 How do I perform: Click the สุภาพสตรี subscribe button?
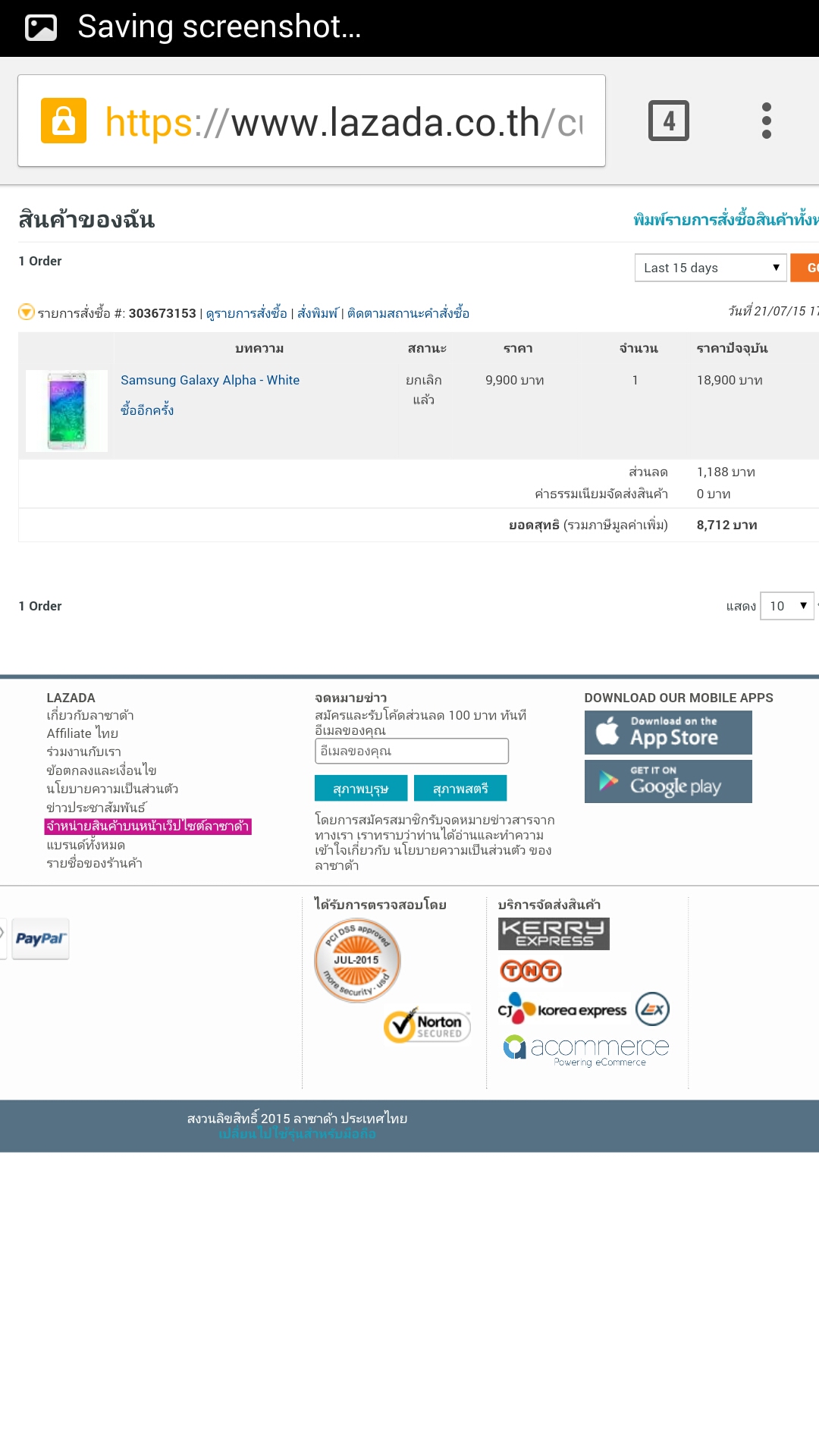(460, 789)
